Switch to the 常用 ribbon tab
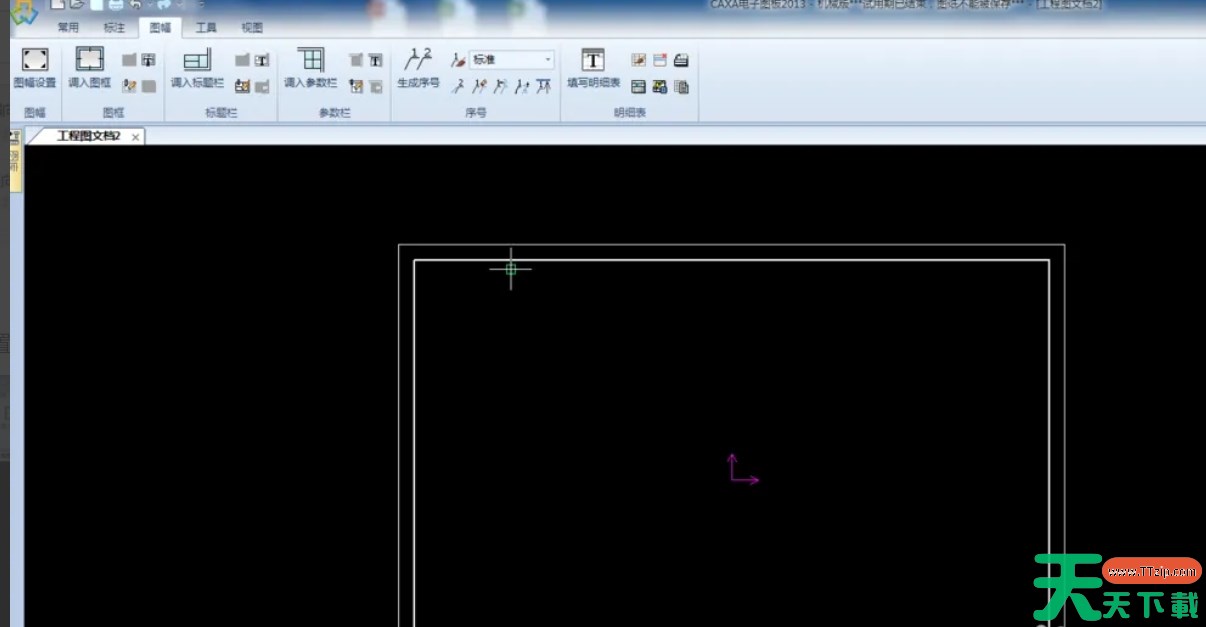The width and height of the screenshot is (1206, 627). [x=68, y=28]
